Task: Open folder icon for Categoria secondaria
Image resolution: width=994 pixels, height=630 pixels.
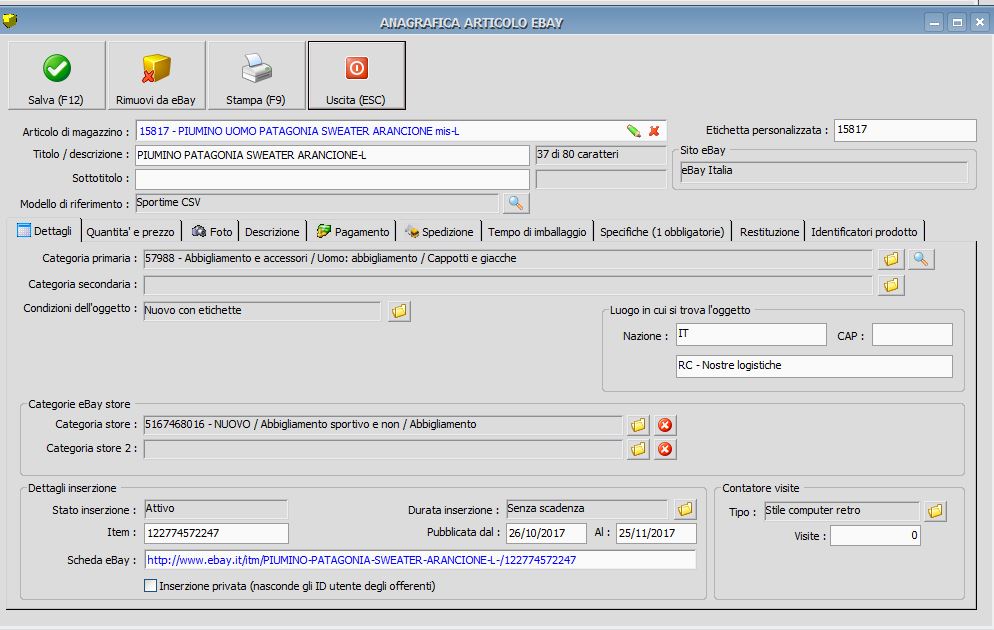Action: coord(891,285)
